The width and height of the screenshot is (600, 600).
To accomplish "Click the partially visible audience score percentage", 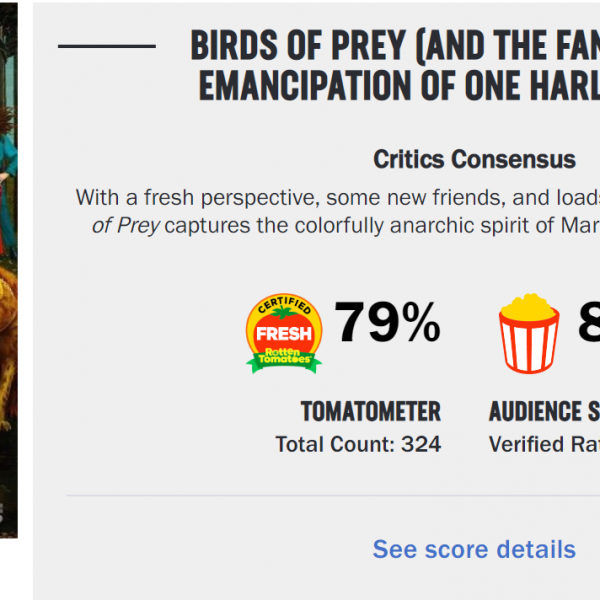I will (x=588, y=323).
